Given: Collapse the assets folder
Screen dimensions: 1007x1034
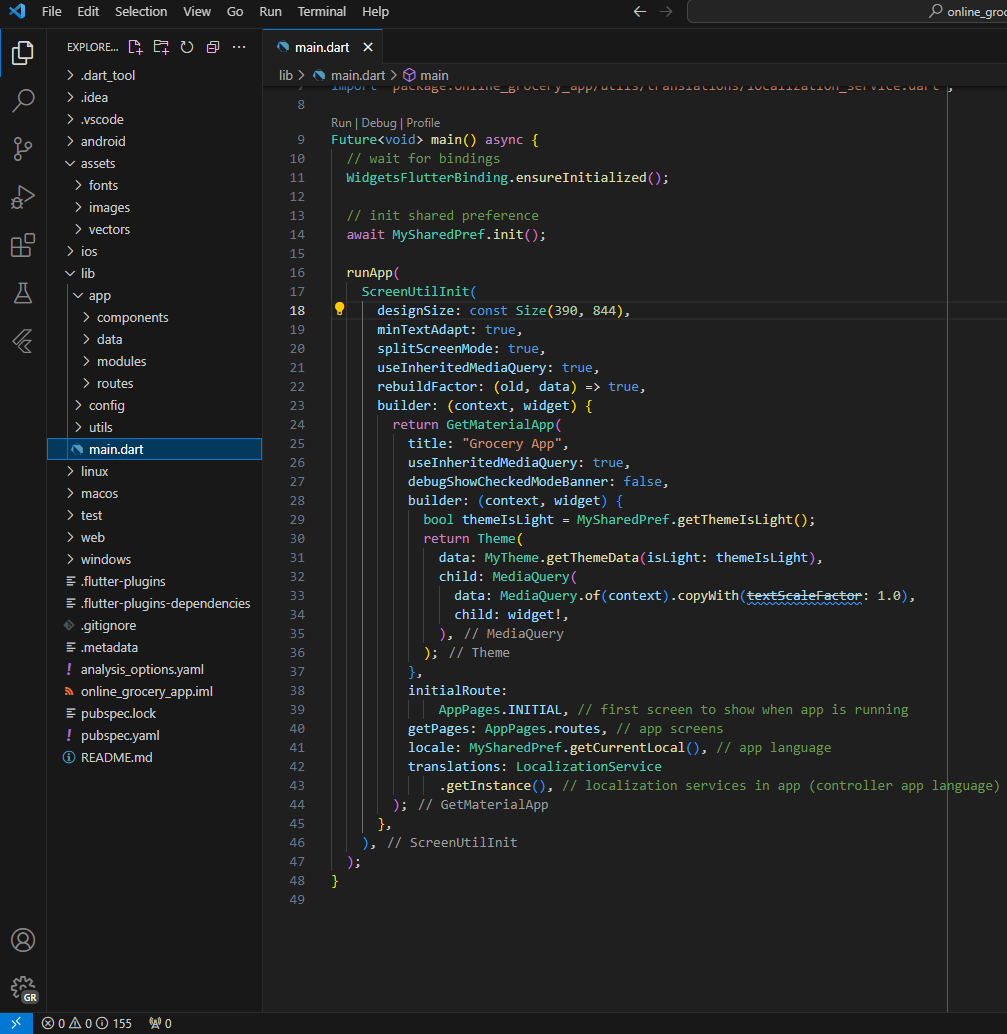Looking at the screenshot, I should [x=98, y=163].
